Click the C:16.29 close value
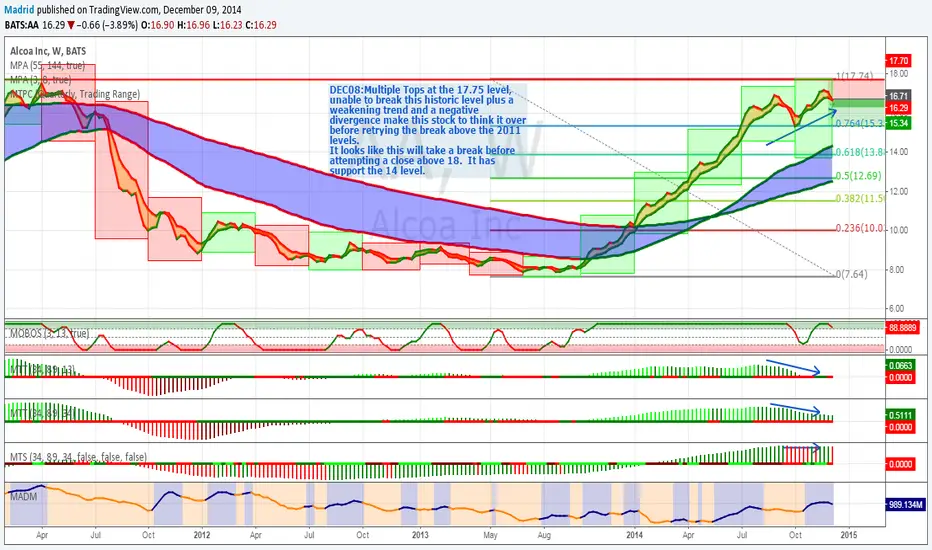This screenshot has width=932, height=550. tap(261, 25)
